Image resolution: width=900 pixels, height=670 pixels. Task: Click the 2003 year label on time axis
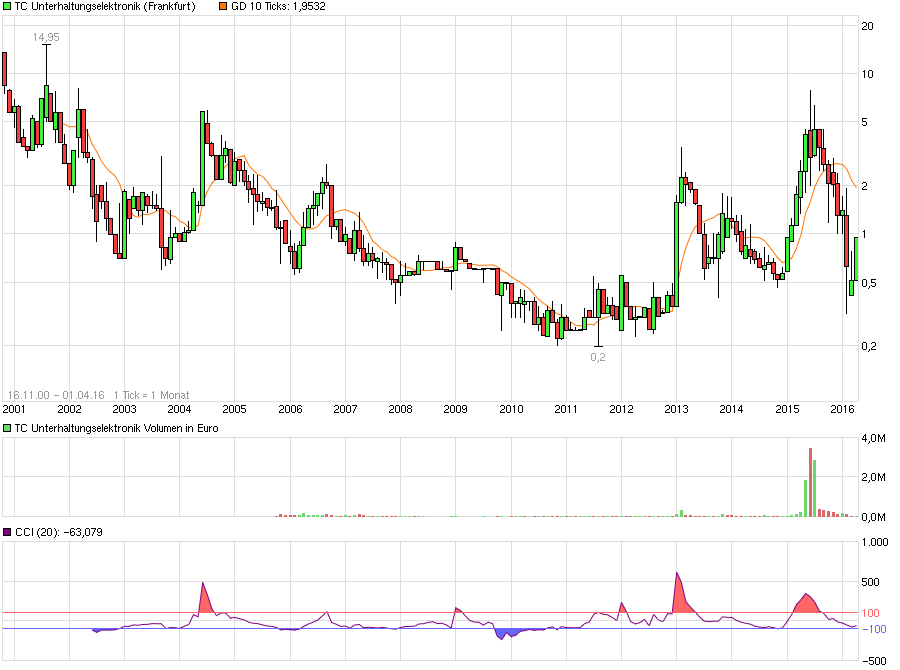point(124,409)
